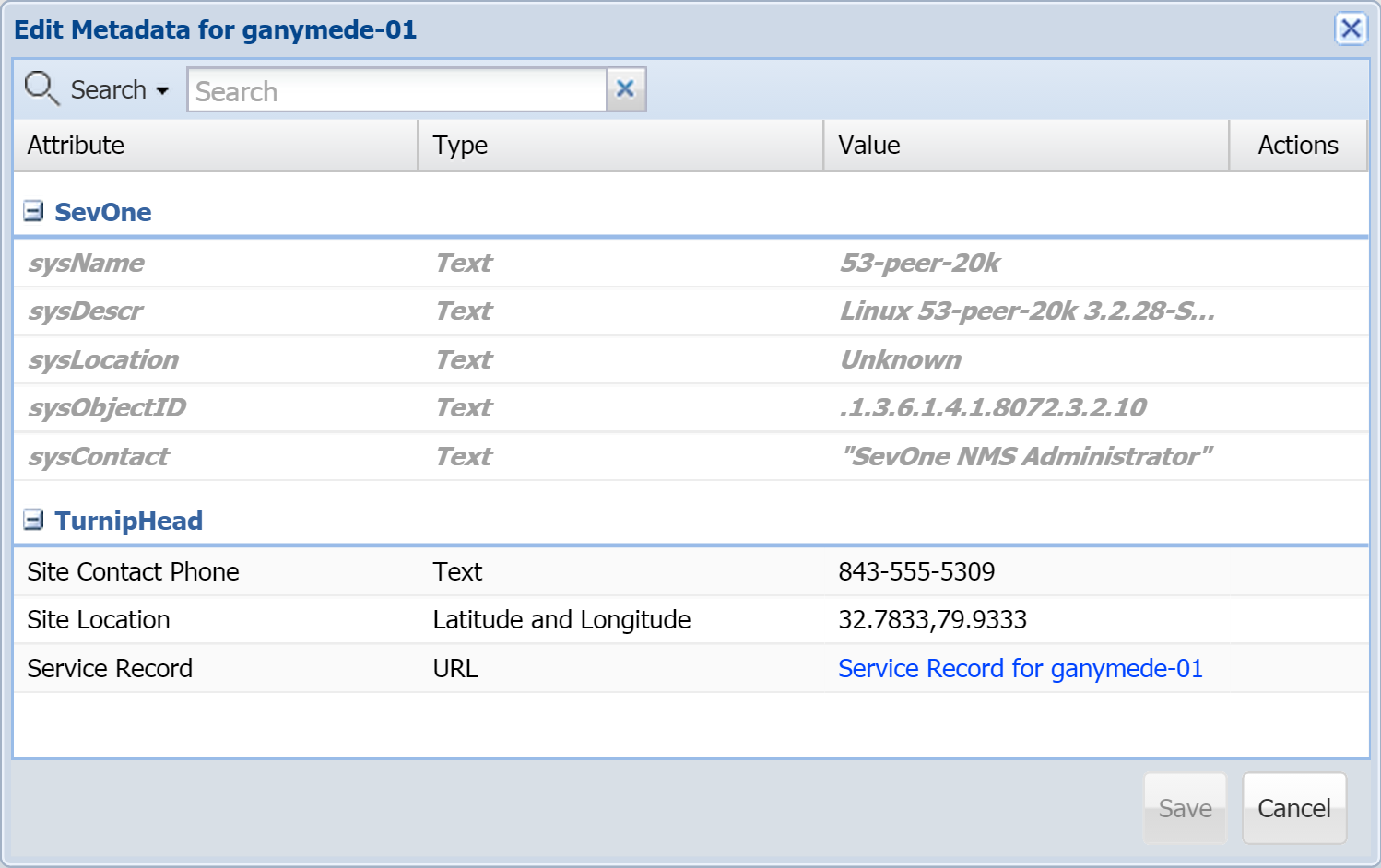Screen dimensions: 1381x868
Task: Select the sysName attribute row
Action: 690,263
